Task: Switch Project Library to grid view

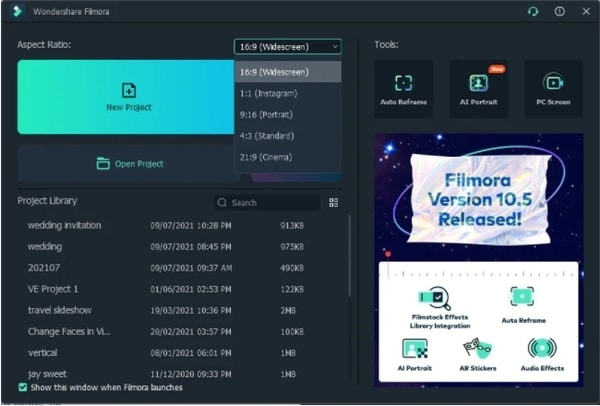Action: pos(333,202)
